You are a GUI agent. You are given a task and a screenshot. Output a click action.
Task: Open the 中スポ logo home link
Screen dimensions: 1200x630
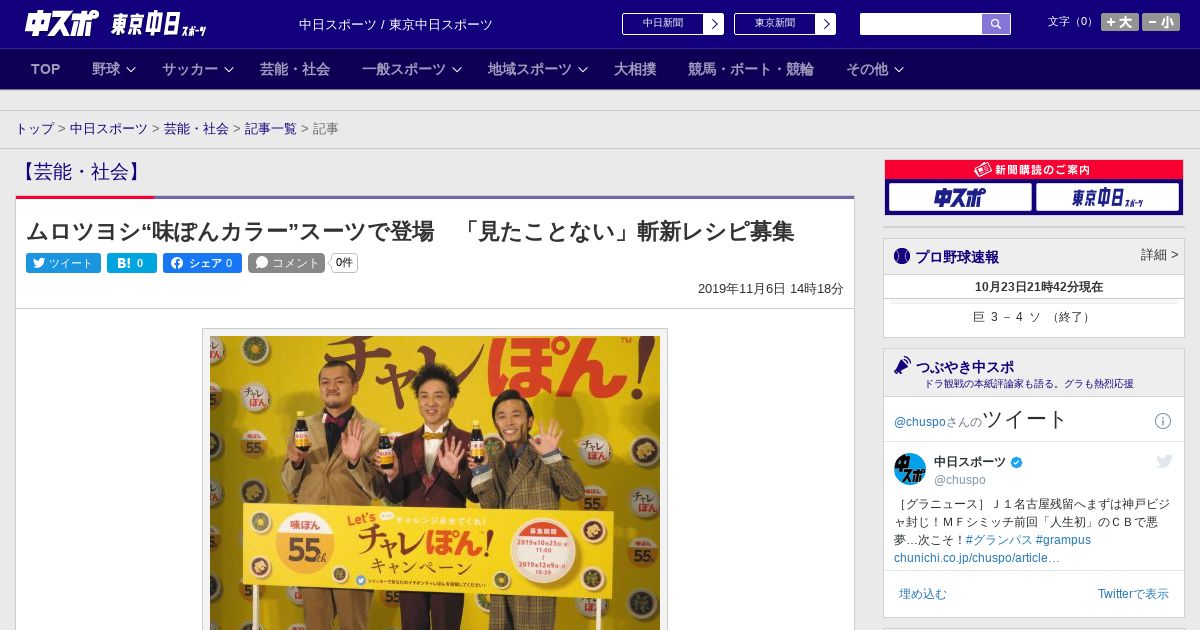pyautogui.click(x=61, y=23)
